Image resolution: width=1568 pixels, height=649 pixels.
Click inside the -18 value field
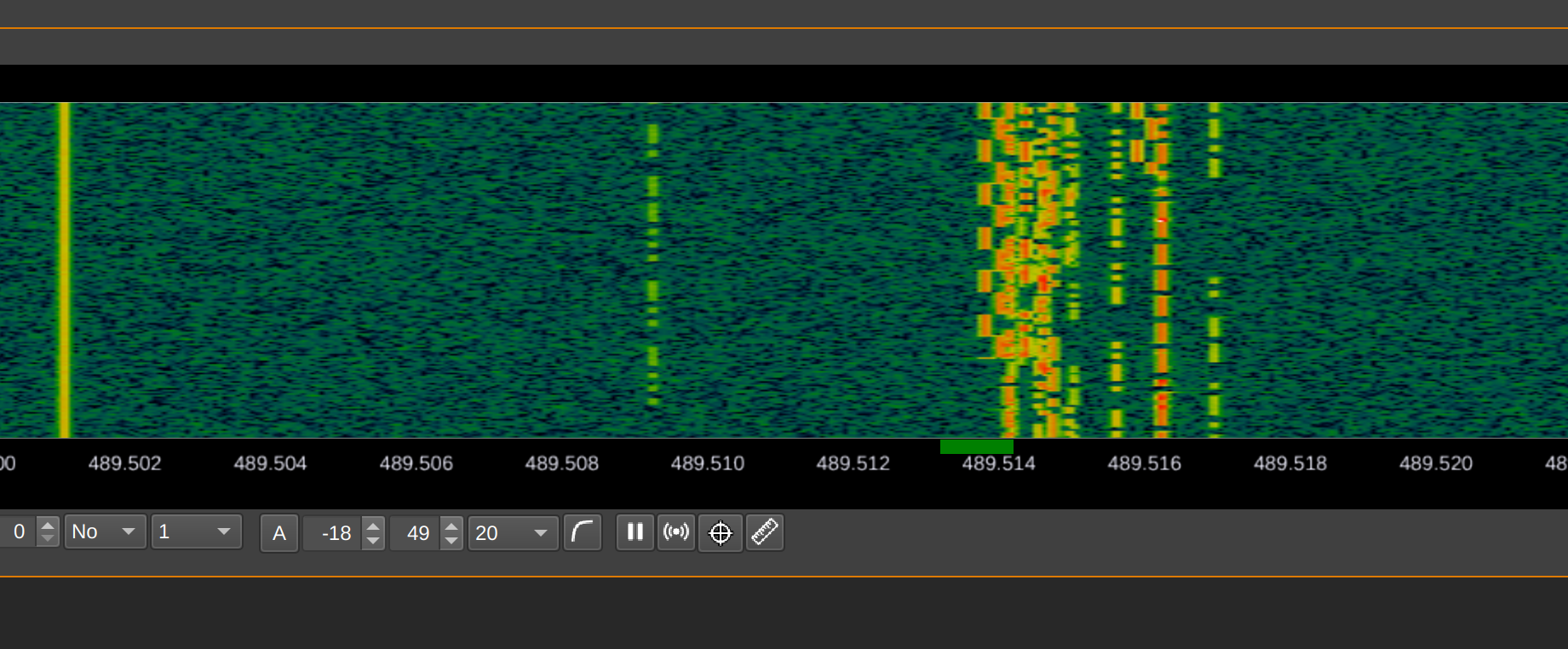pyautogui.click(x=334, y=533)
